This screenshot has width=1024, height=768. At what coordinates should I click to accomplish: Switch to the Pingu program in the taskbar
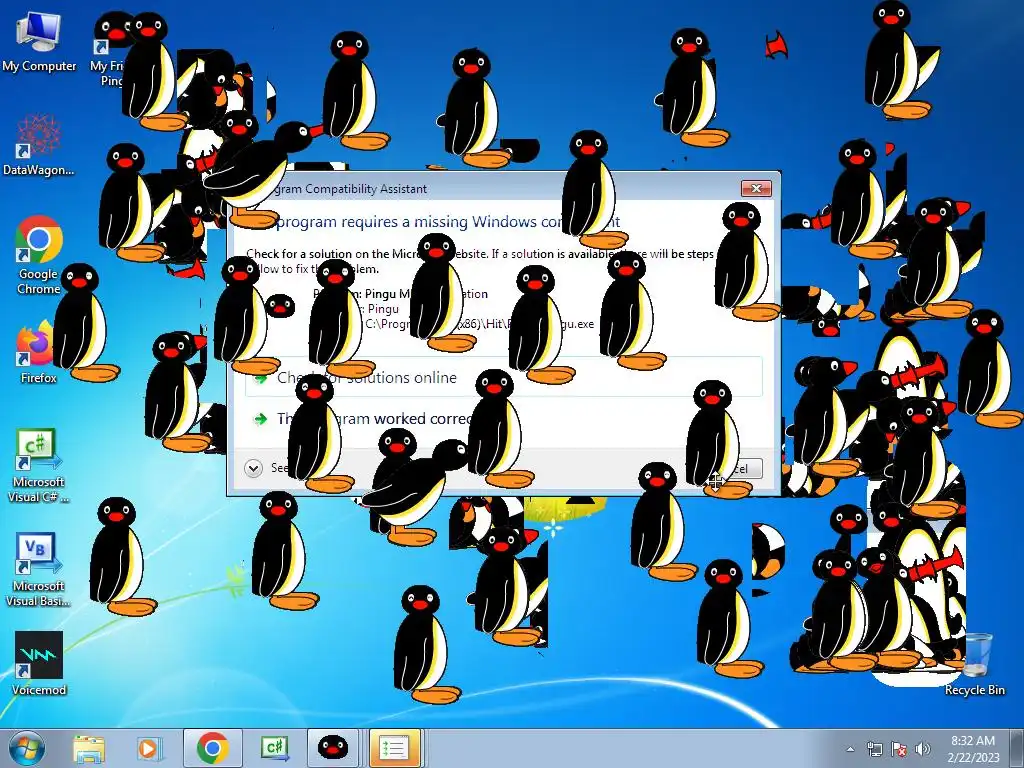click(x=332, y=748)
